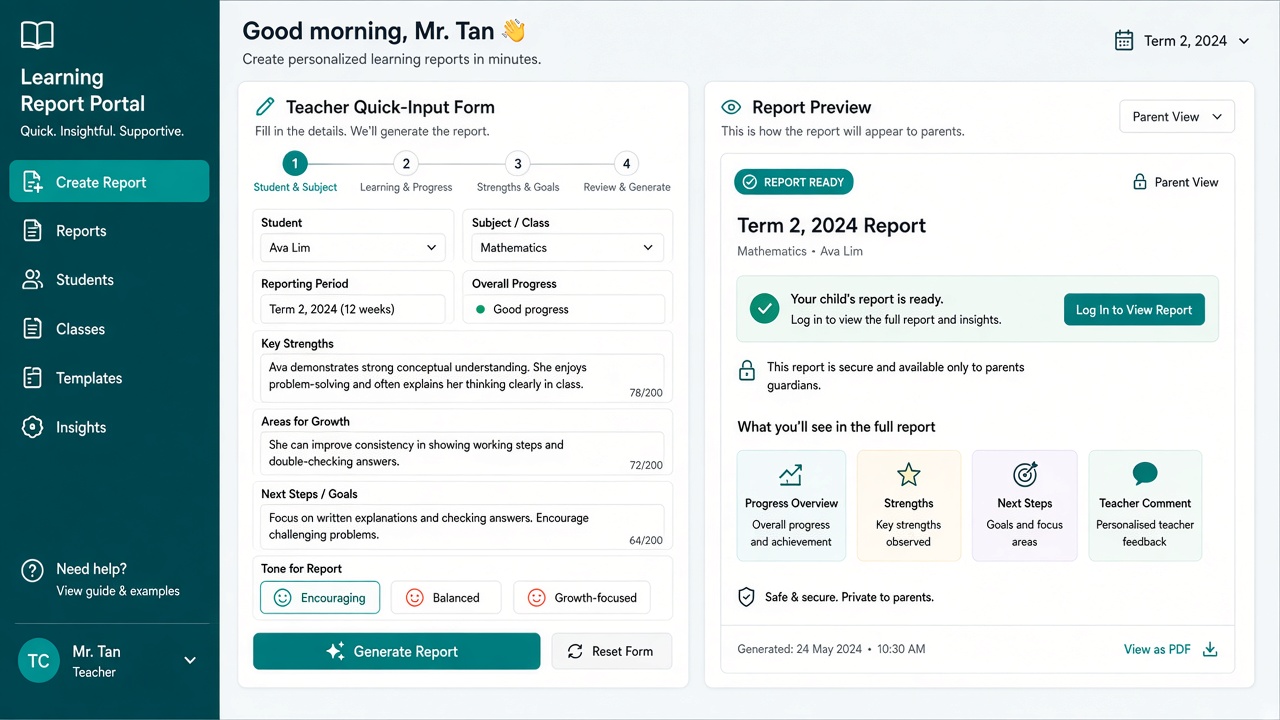Click the open book logo icon
The width and height of the screenshot is (1280, 720).
click(37, 36)
